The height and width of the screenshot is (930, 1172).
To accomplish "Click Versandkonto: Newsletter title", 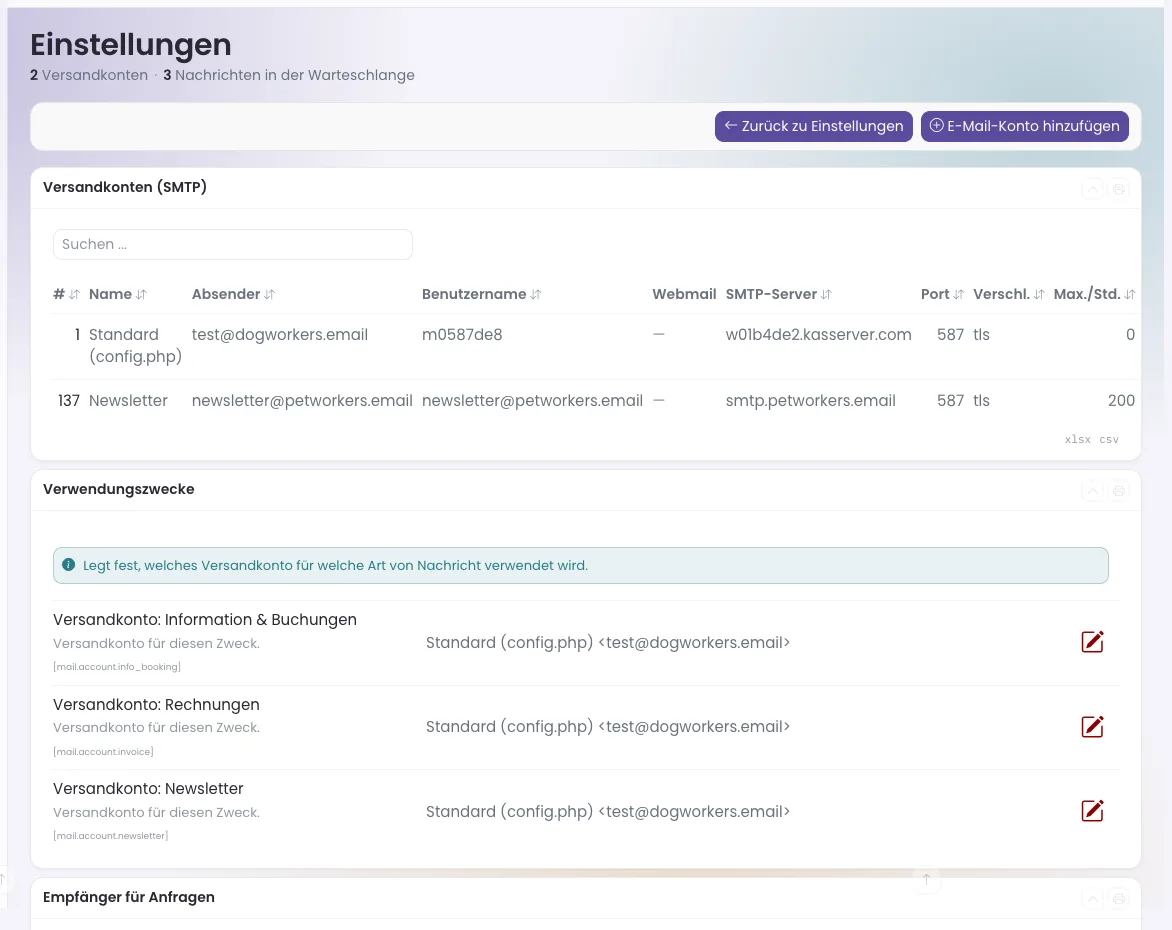I will coord(148,789).
